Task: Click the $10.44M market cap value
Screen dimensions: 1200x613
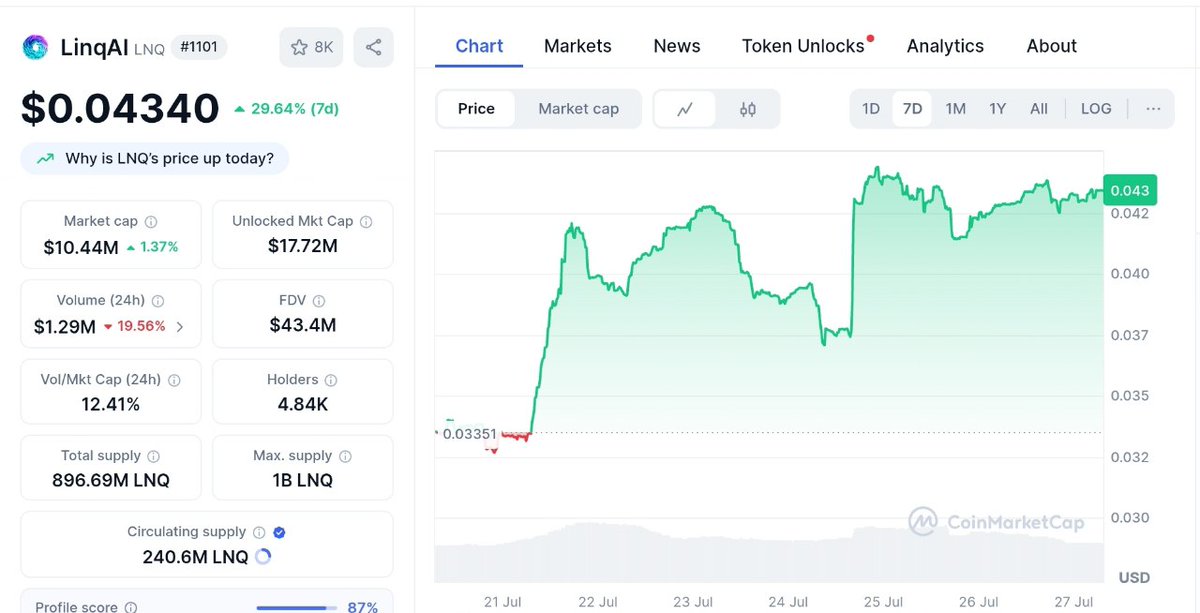Action: [x=81, y=246]
